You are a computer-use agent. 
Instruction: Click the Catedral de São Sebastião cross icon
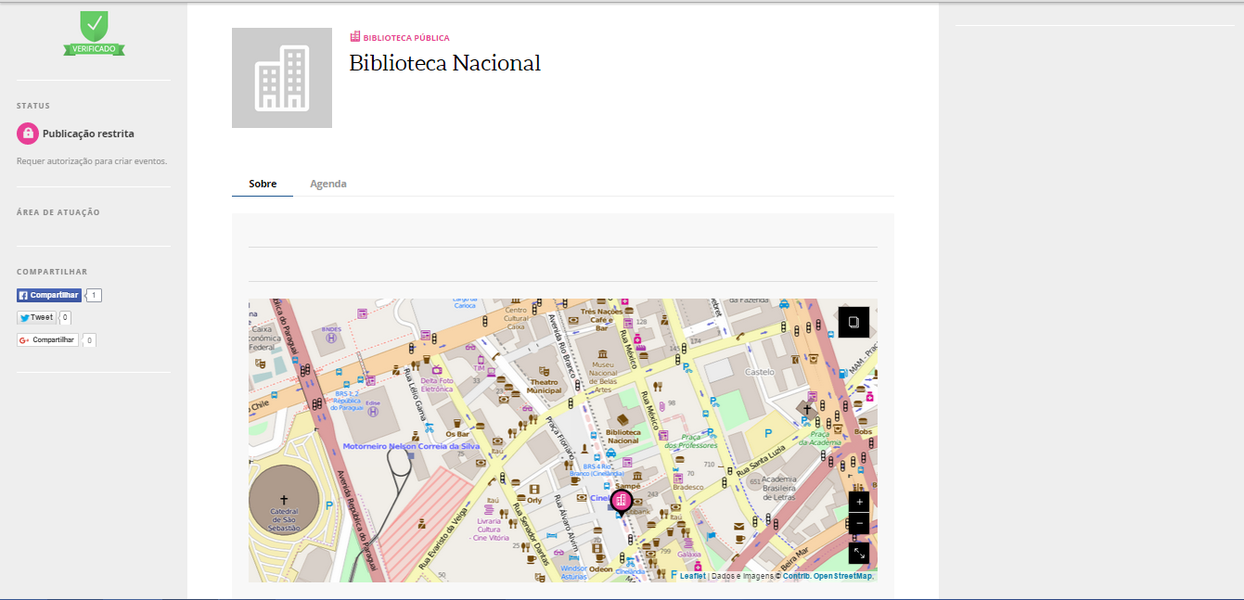tap(283, 499)
